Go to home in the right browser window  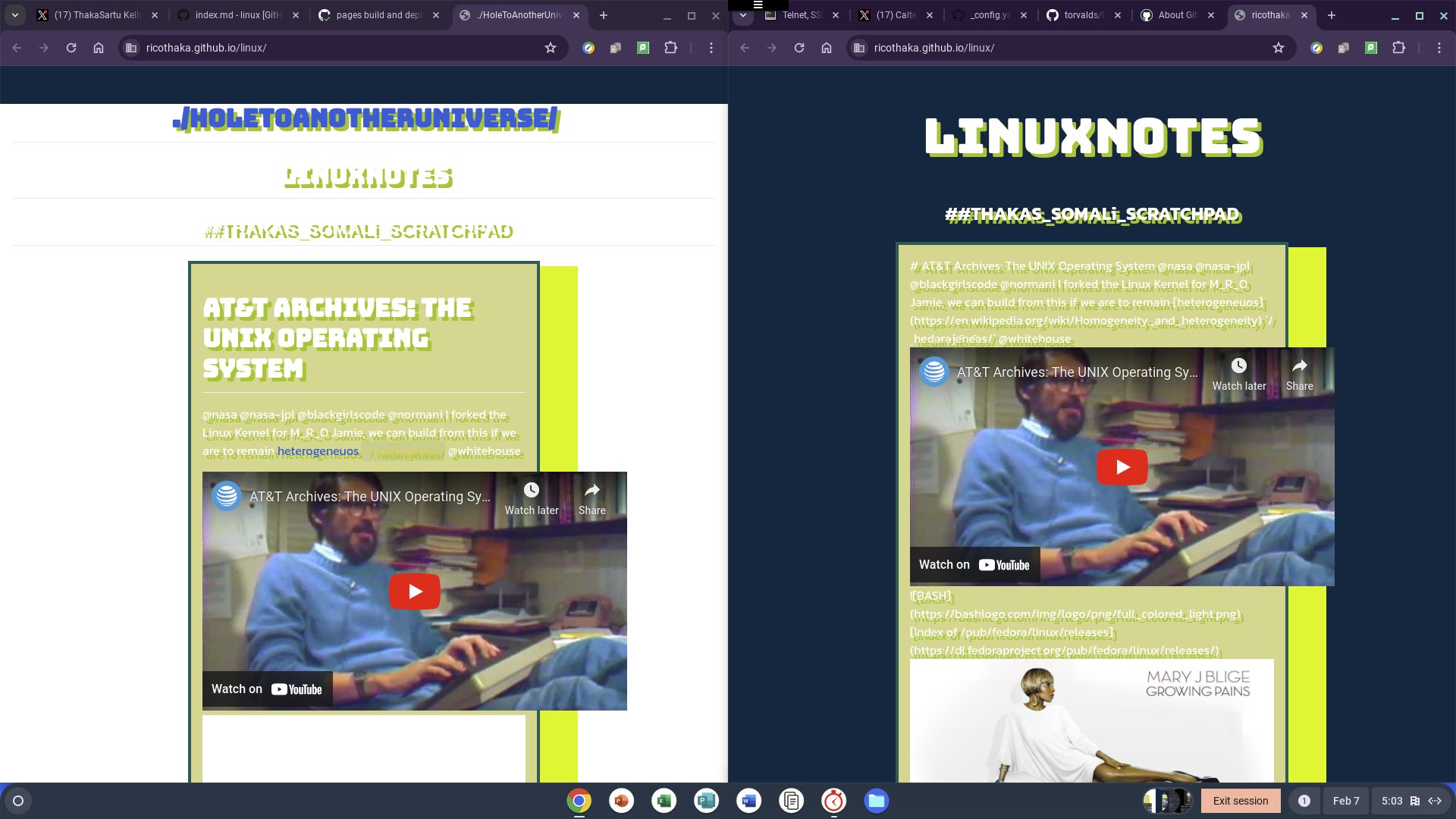coord(827,48)
